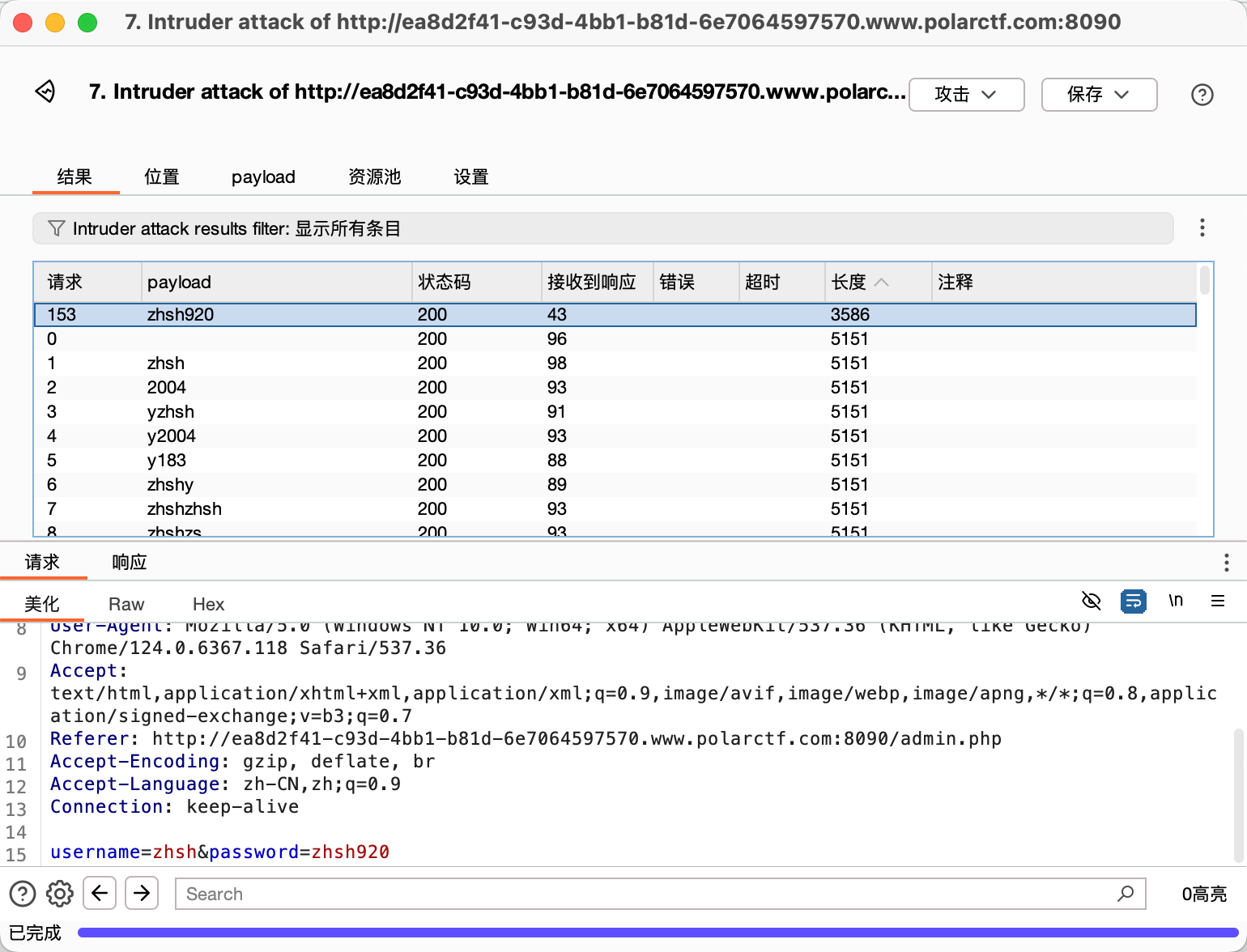Go back with the left arrow button

(100, 893)
